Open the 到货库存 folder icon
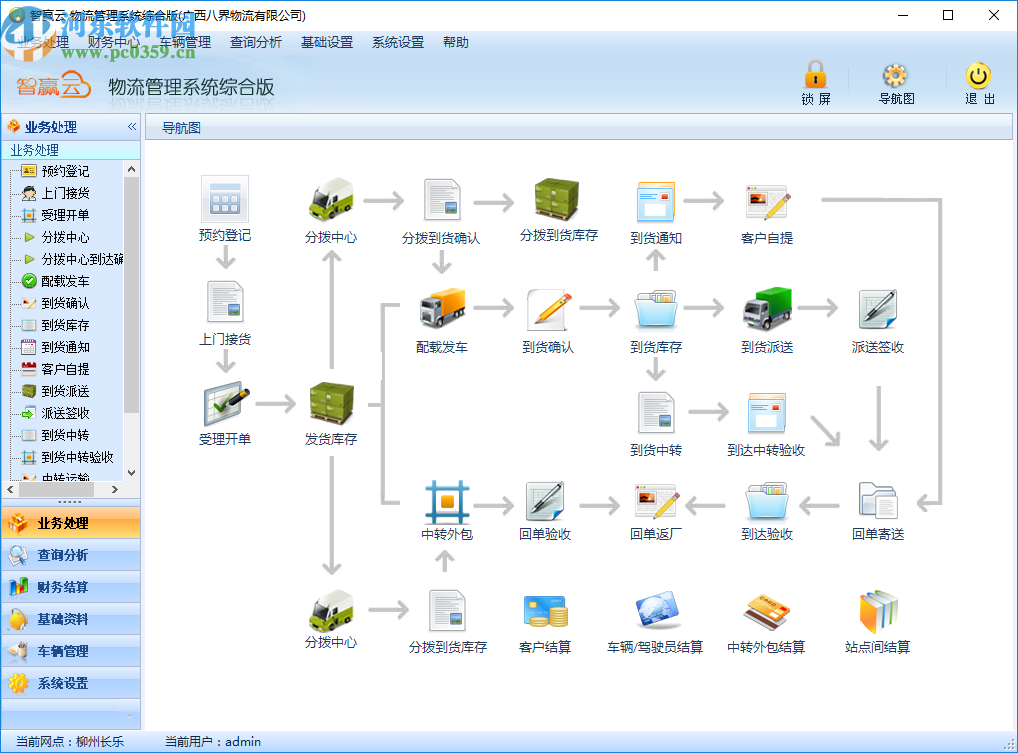This screenshot has width=1018, height=753. [x=656, y=309]
